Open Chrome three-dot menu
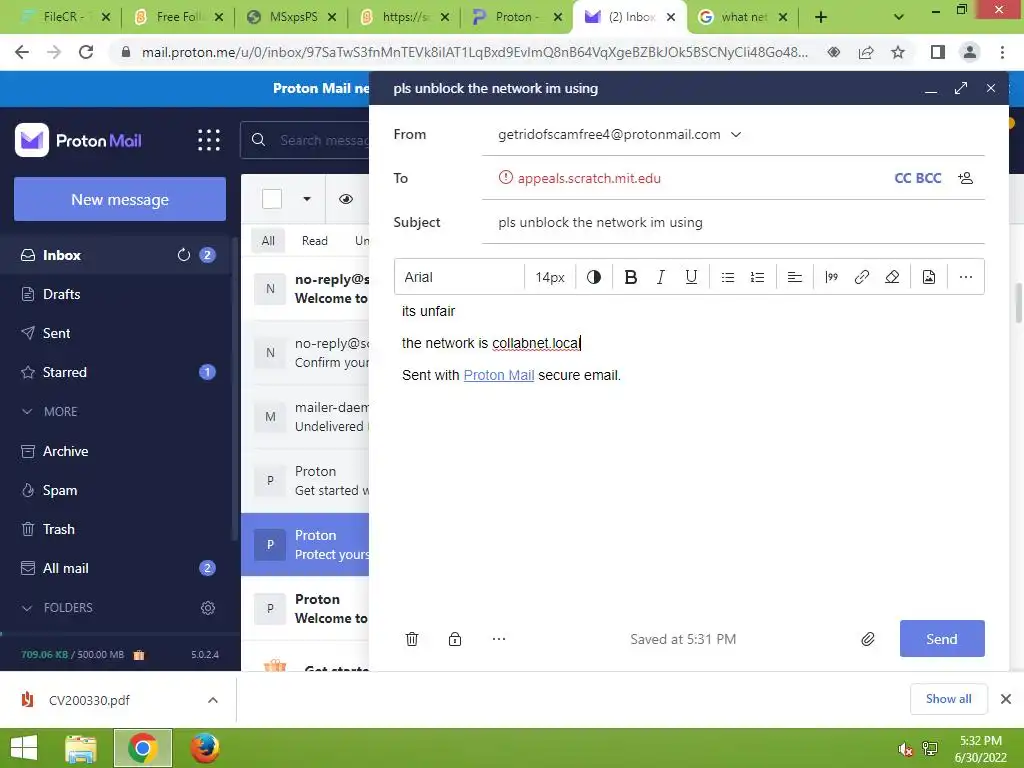The image size is (1024, 768). (1002, 52)
